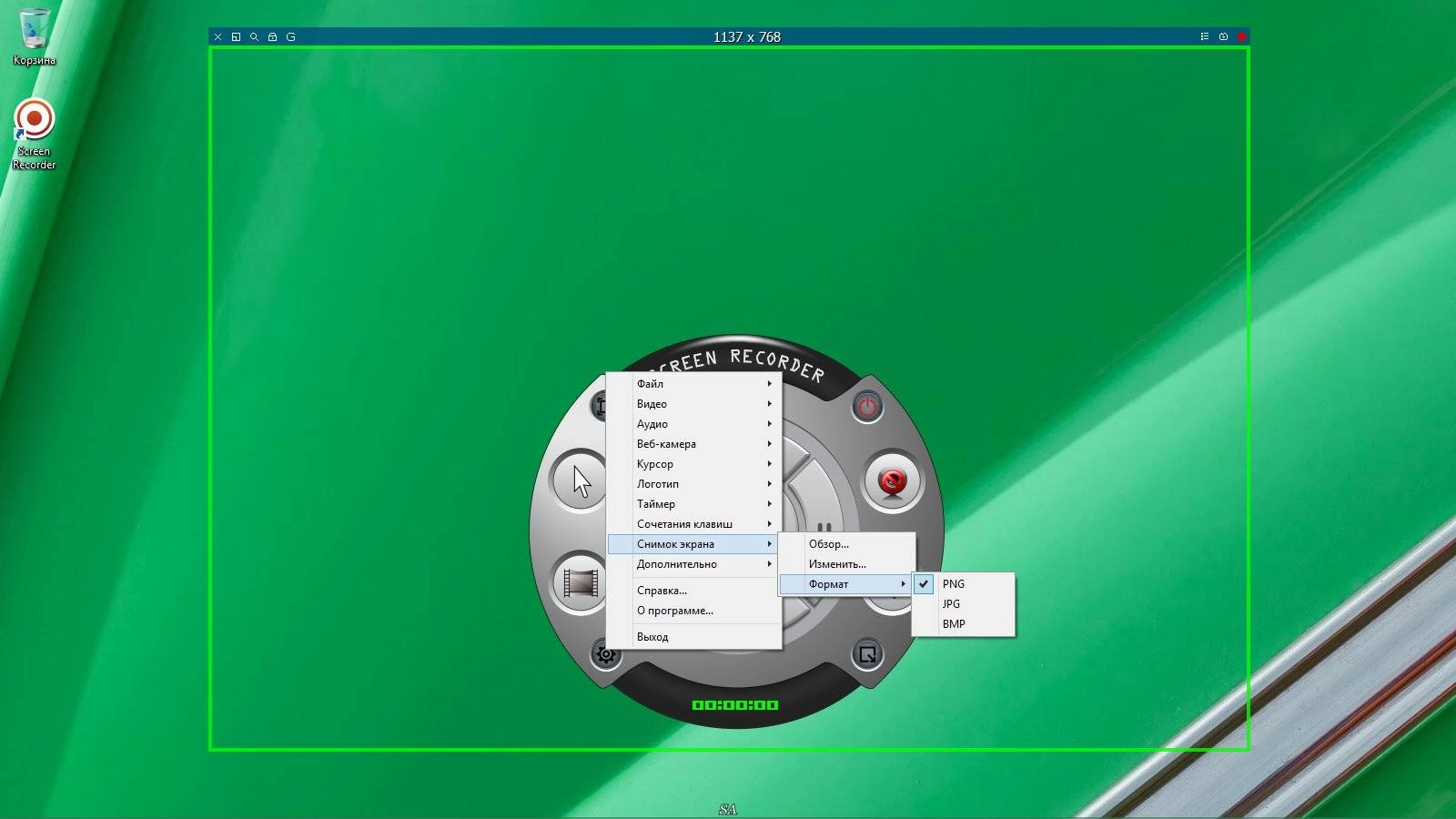The image size is (1456, 819).
Task: Click the window layout icon in frame bar
Action: (236, 37)
